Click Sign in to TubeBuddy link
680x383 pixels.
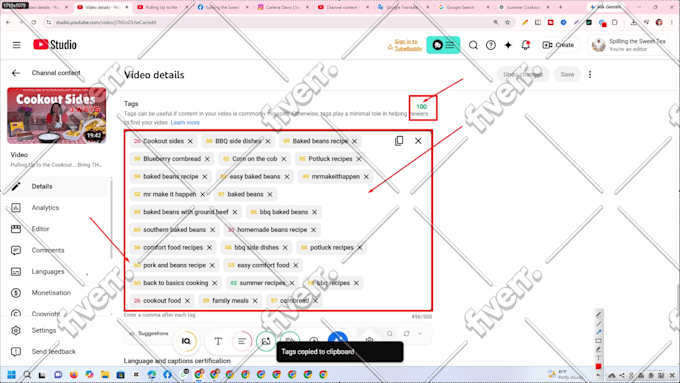tap(408, 45)
